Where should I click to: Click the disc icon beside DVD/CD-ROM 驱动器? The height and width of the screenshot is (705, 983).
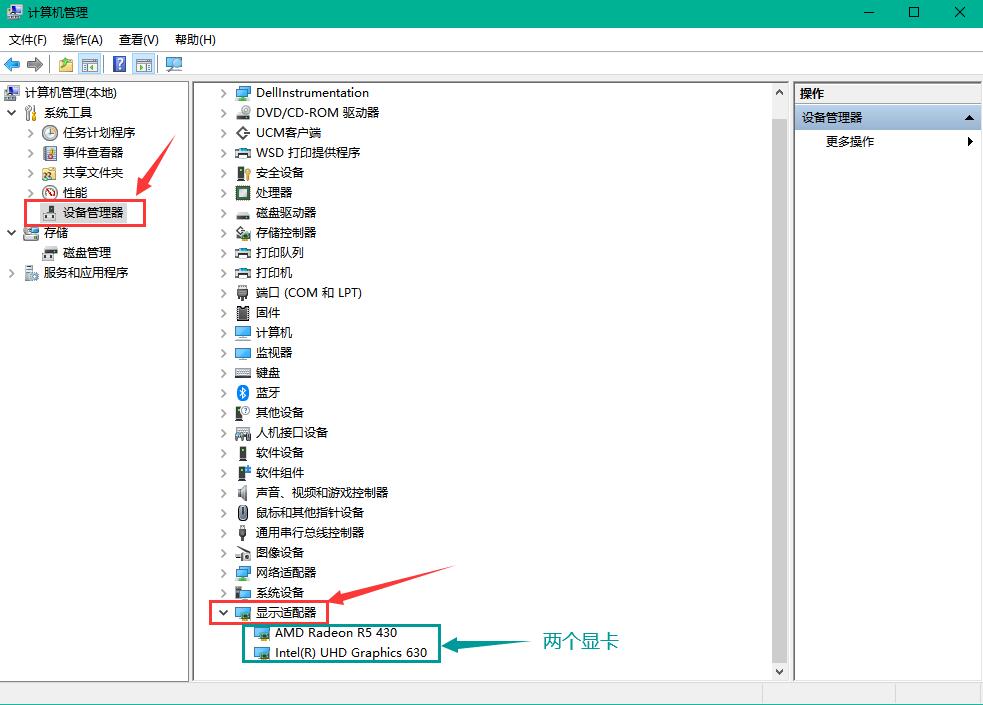(243, 113)
